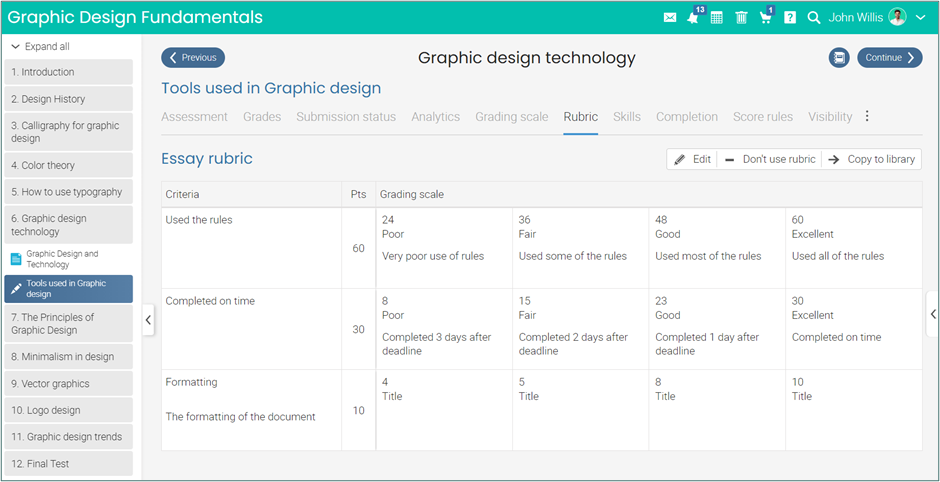
Task: Open the user account dropdown arrow
Action: (921, 18)
